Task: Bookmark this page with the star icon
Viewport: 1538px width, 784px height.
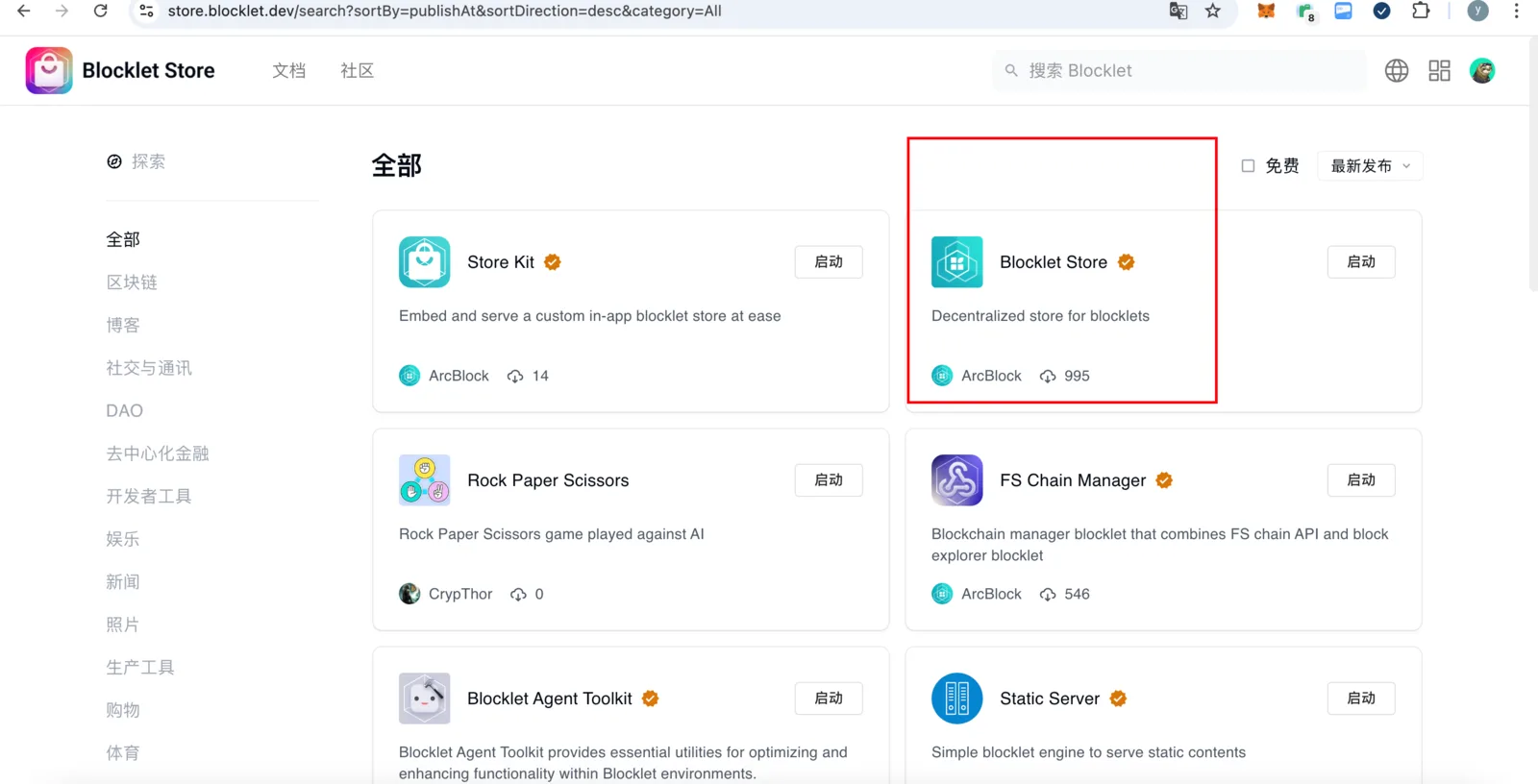Action: 1213,11
